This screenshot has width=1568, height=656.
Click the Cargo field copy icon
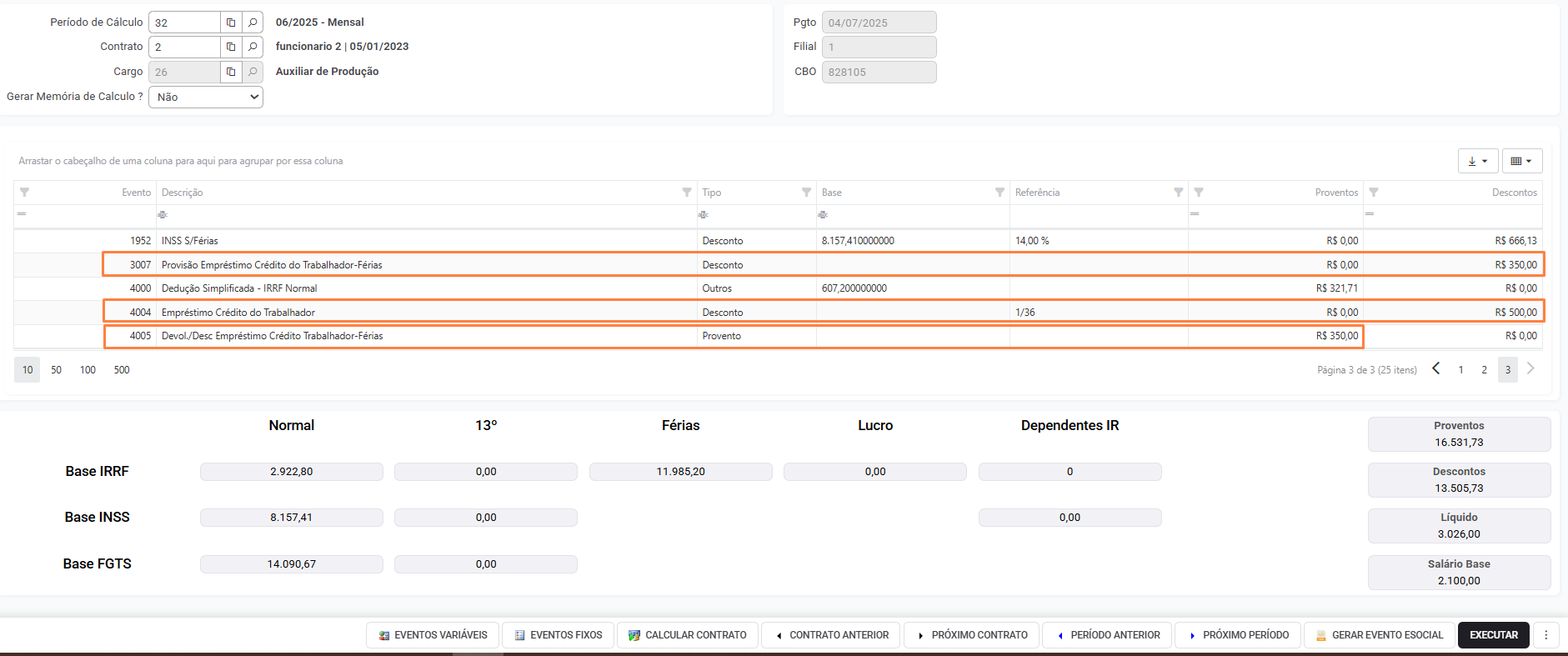coord(231,73)
